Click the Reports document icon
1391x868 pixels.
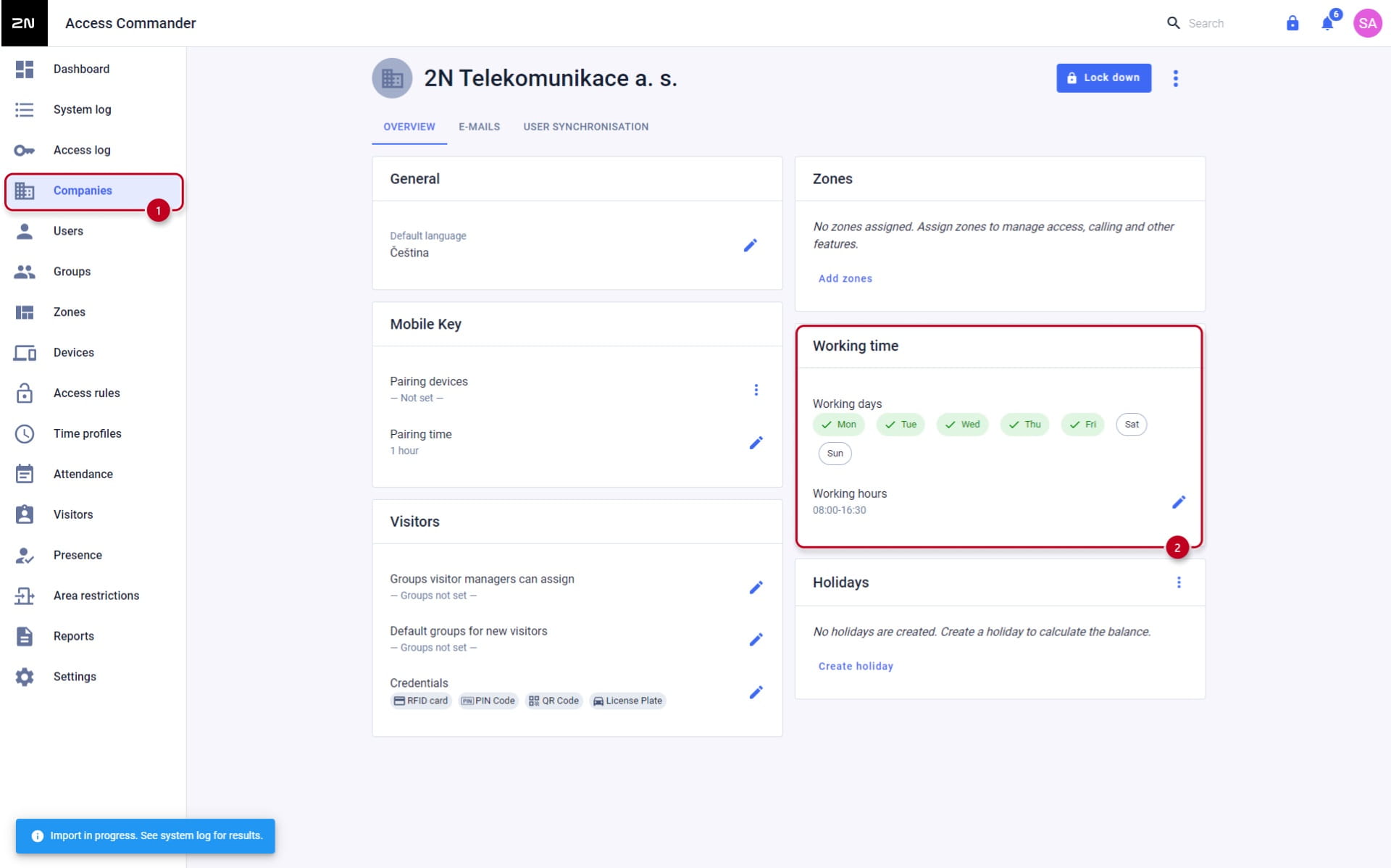25,636
